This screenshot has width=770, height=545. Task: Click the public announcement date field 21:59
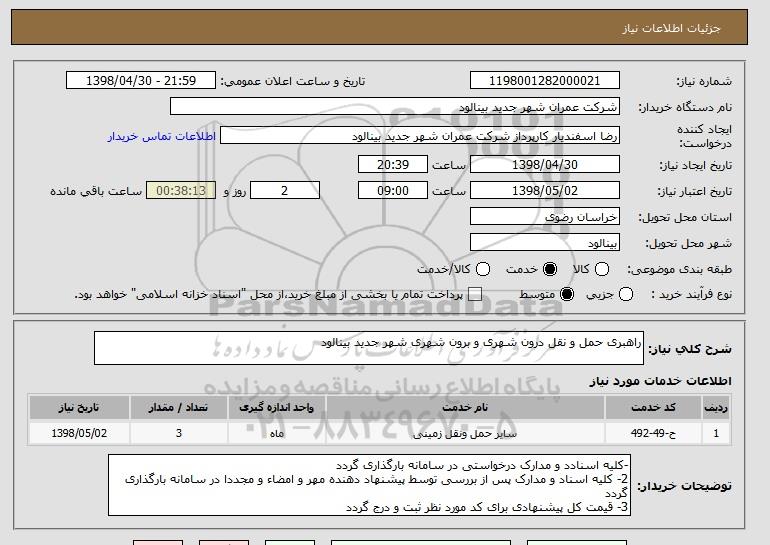(141, 81)
